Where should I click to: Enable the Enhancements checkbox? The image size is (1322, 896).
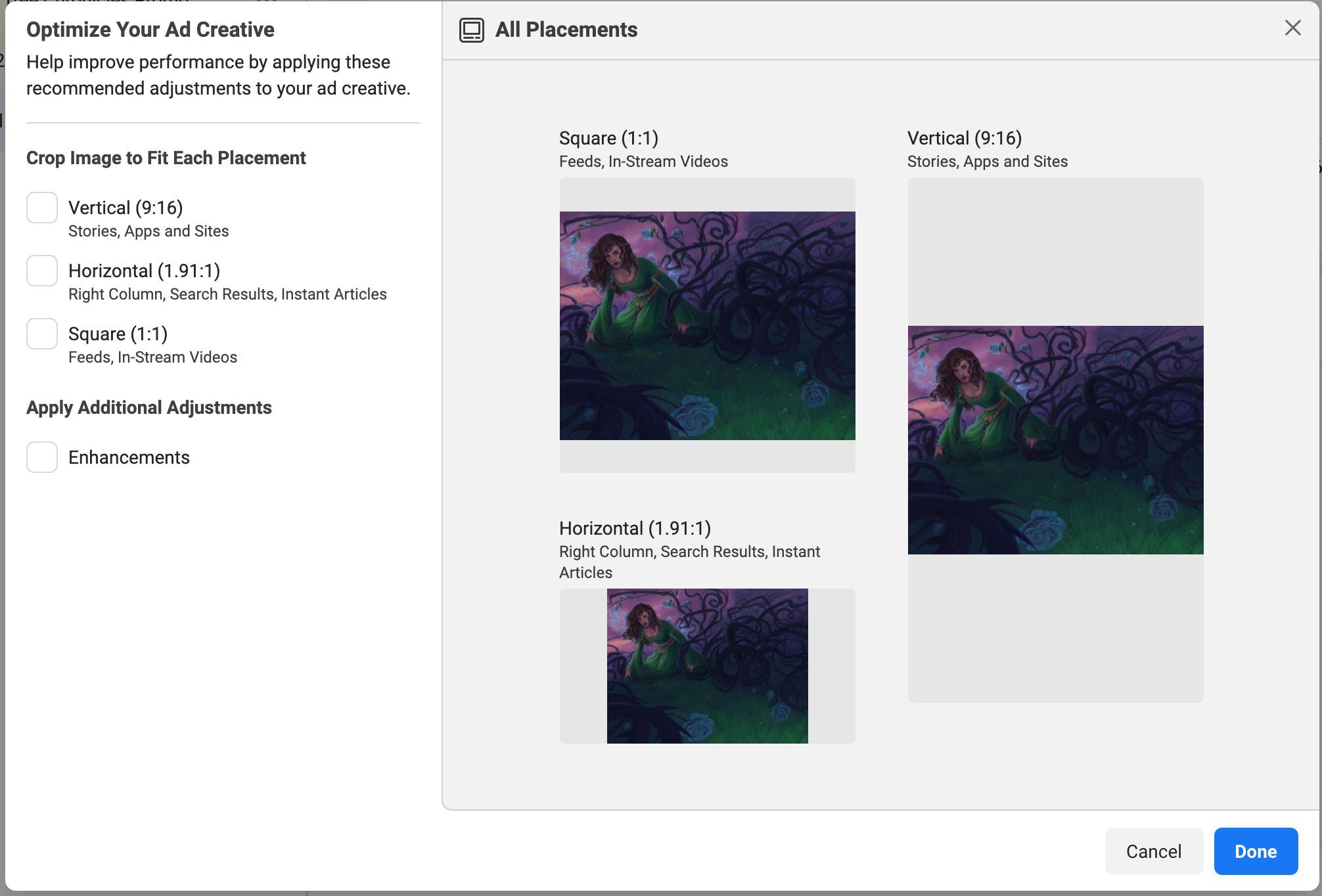click(42, 457)
